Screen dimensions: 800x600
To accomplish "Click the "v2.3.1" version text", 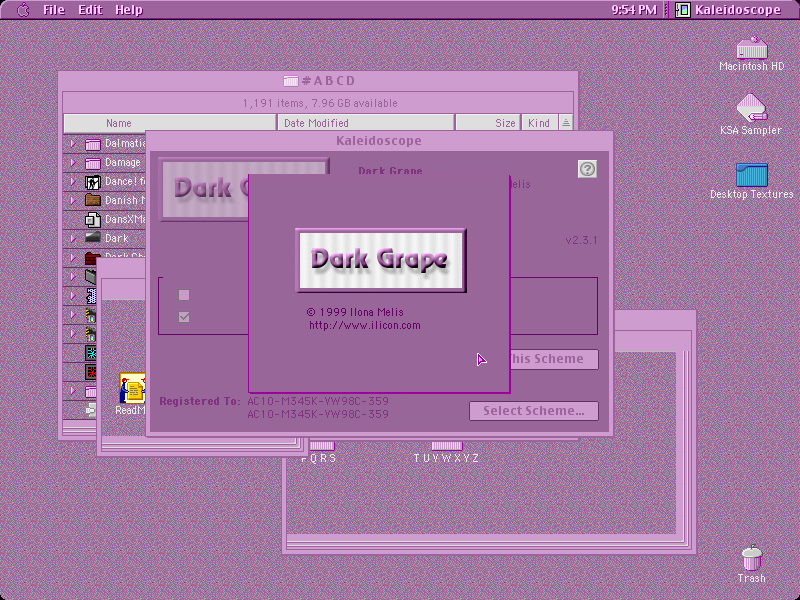I will [581, 240].
